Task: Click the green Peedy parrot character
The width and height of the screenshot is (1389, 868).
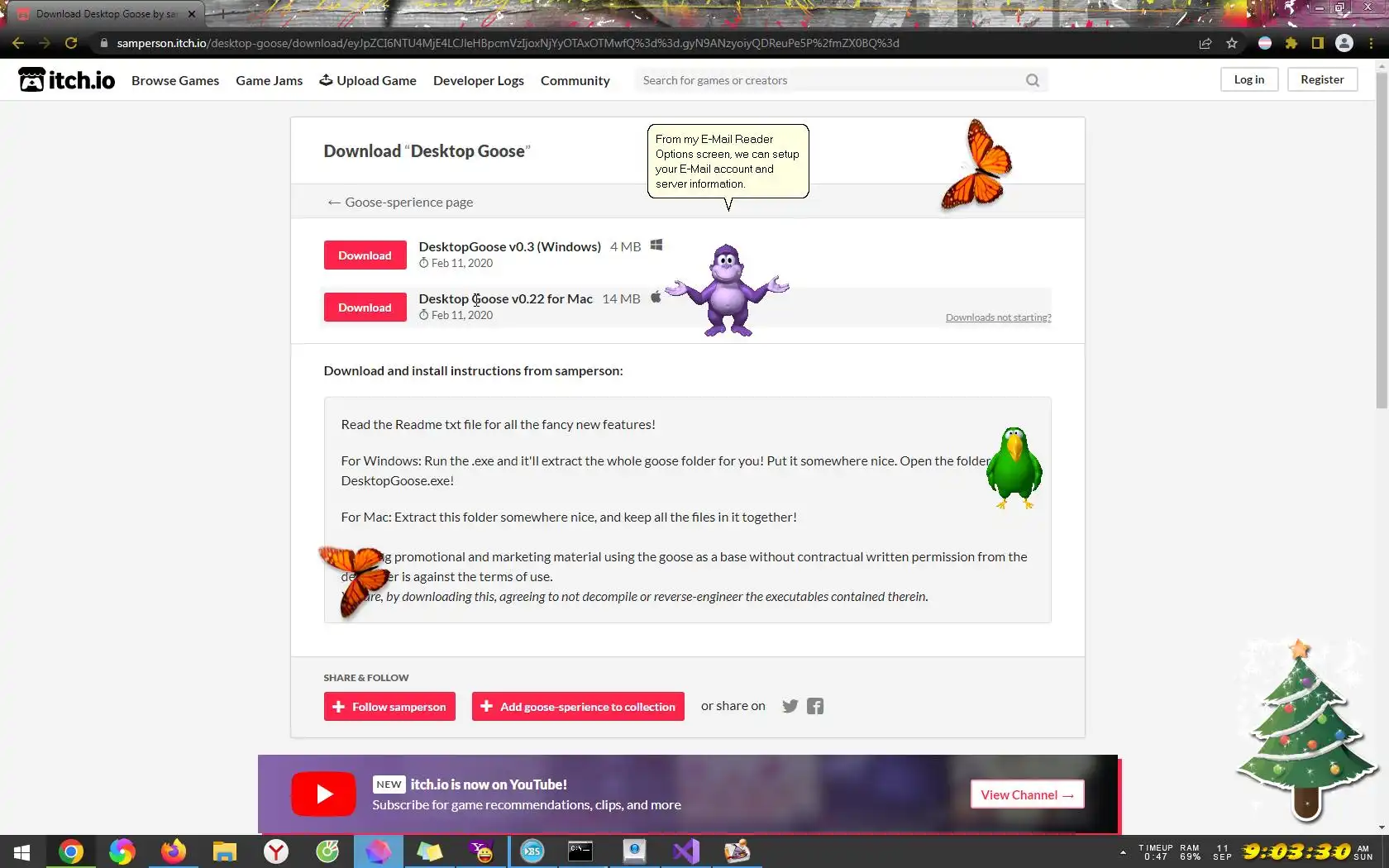Action: coord(1014,467)
